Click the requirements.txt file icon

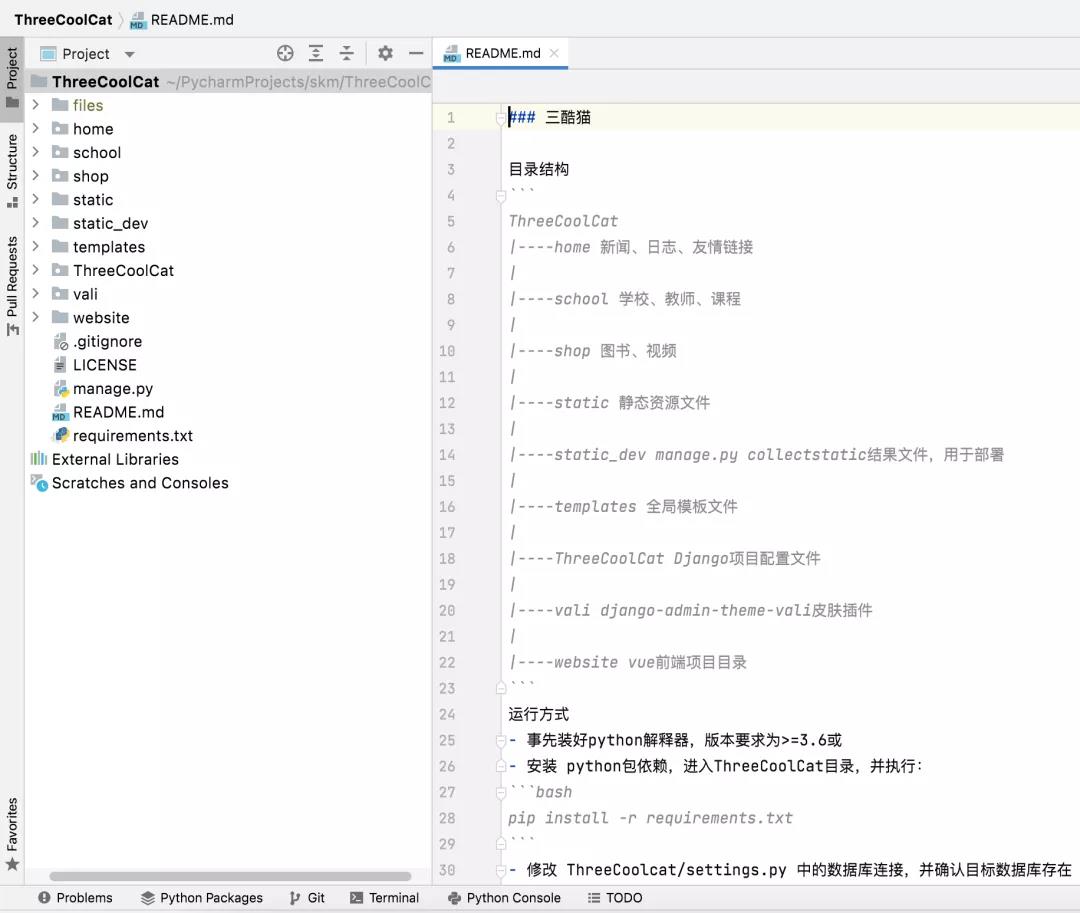(x=61, y=435)
